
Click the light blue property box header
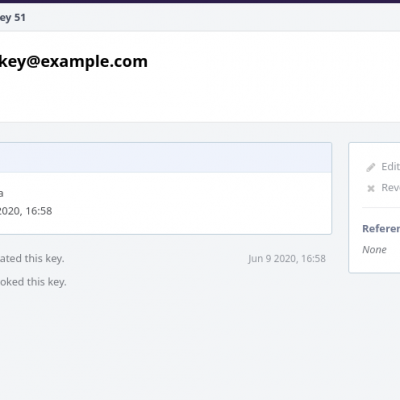166,158
